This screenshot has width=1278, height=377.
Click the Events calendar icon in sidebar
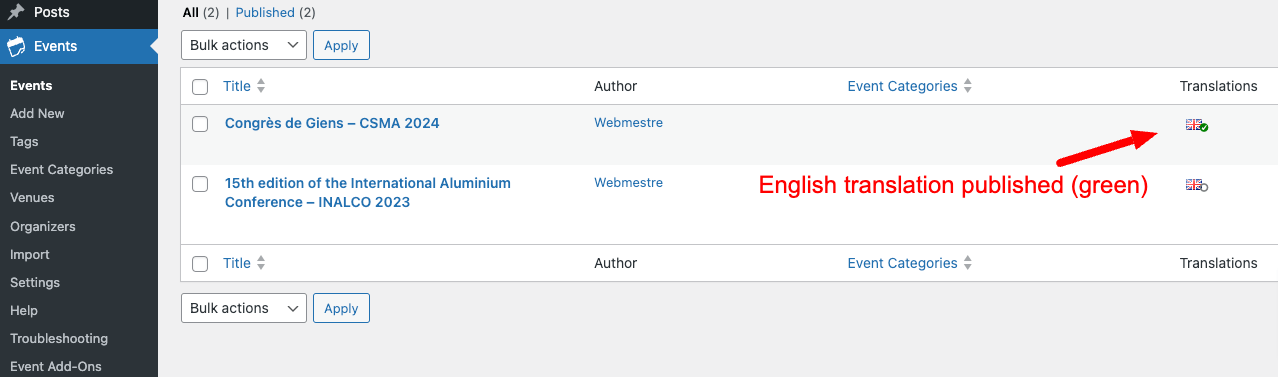(x=16, y=46)
